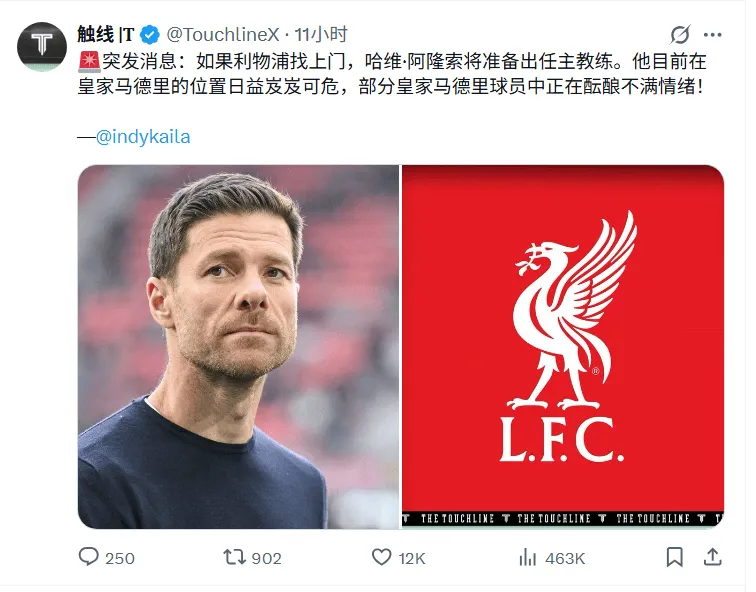756x592 pixels.
Task: Open the @indykaila mention link
Action: [143, 137]
